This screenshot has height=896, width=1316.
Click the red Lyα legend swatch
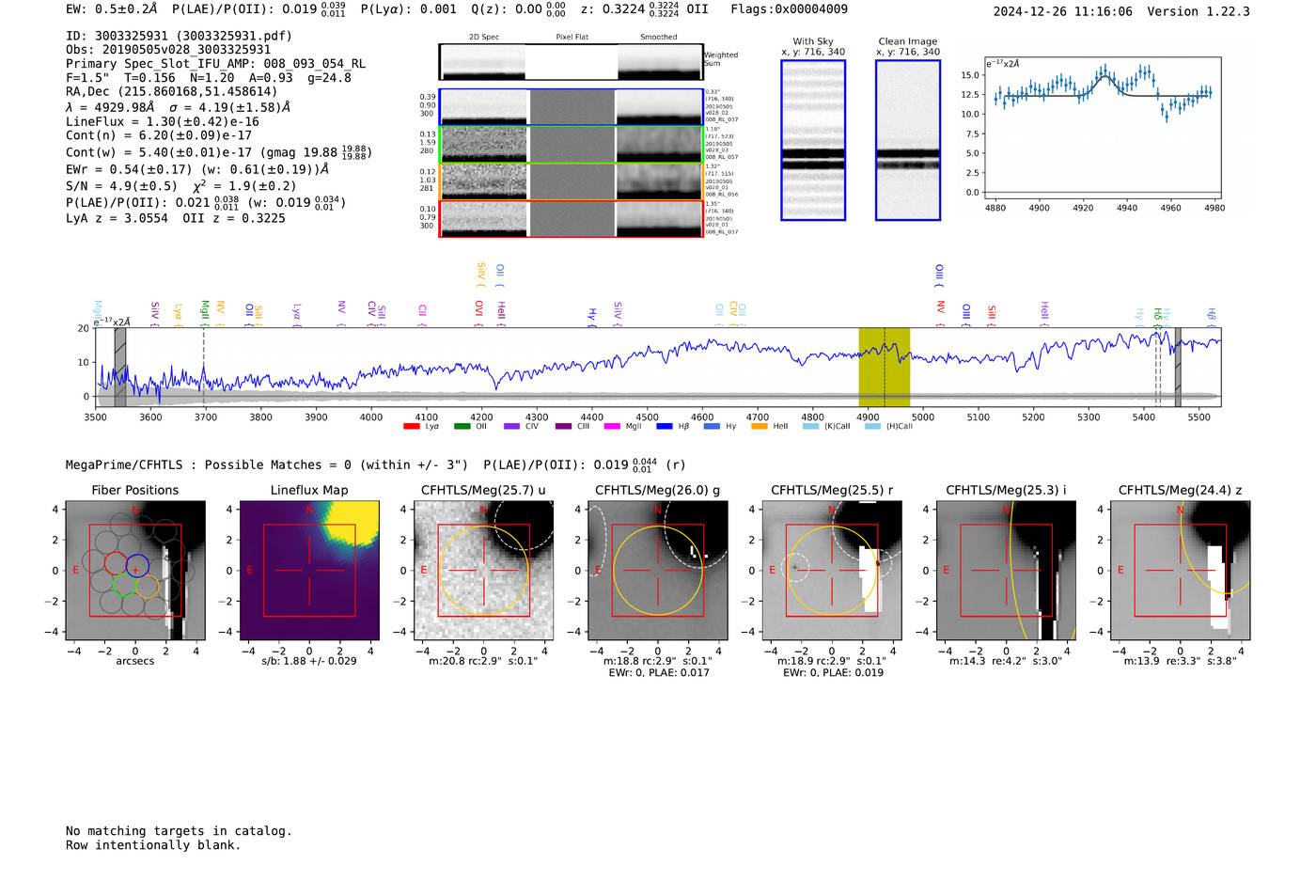[411, 427]
